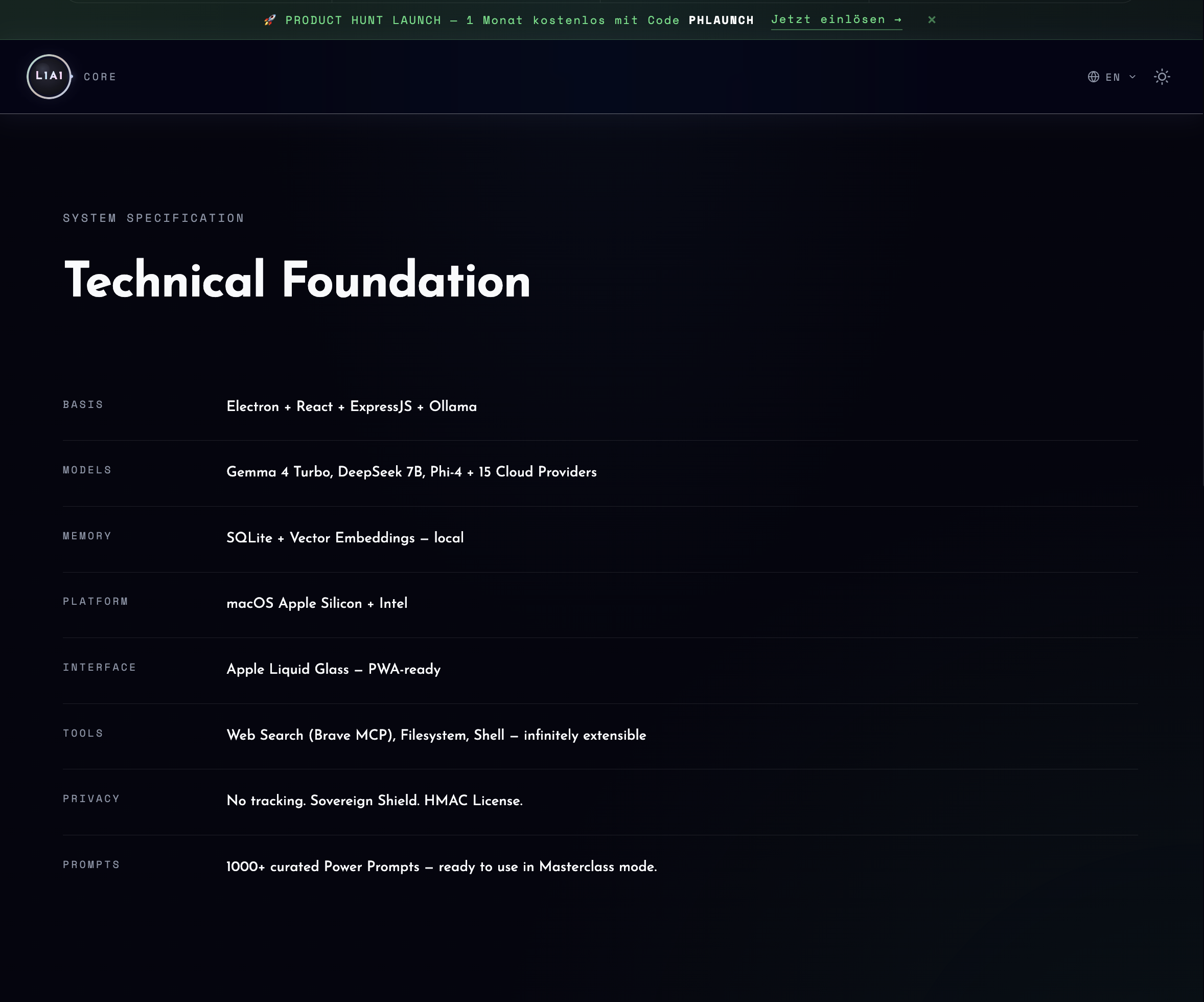Click the PROMPTS row label
Screen dimensions: 1204x1002
pos(92,864)
